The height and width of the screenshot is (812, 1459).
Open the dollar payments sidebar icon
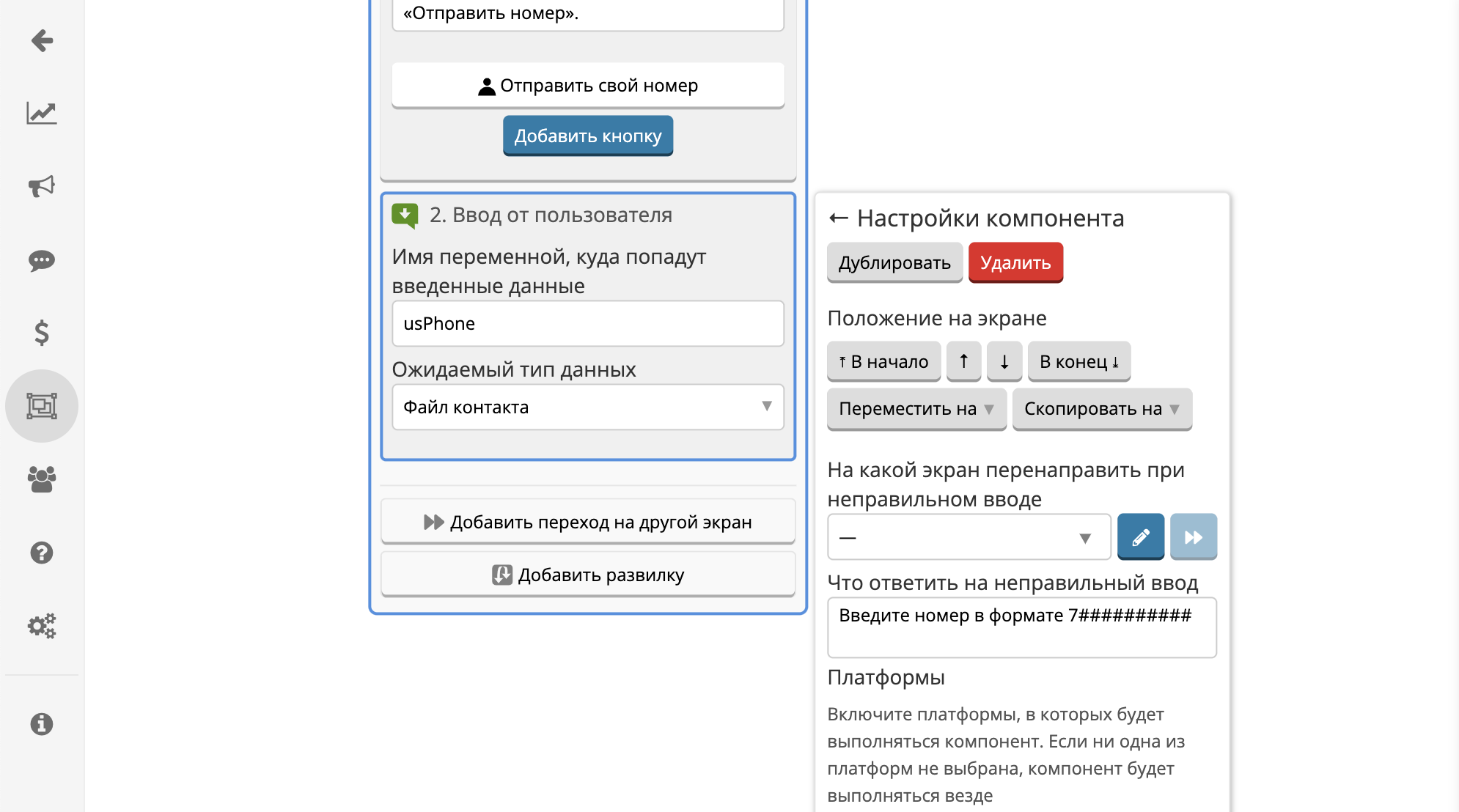[x=42, y=333]
